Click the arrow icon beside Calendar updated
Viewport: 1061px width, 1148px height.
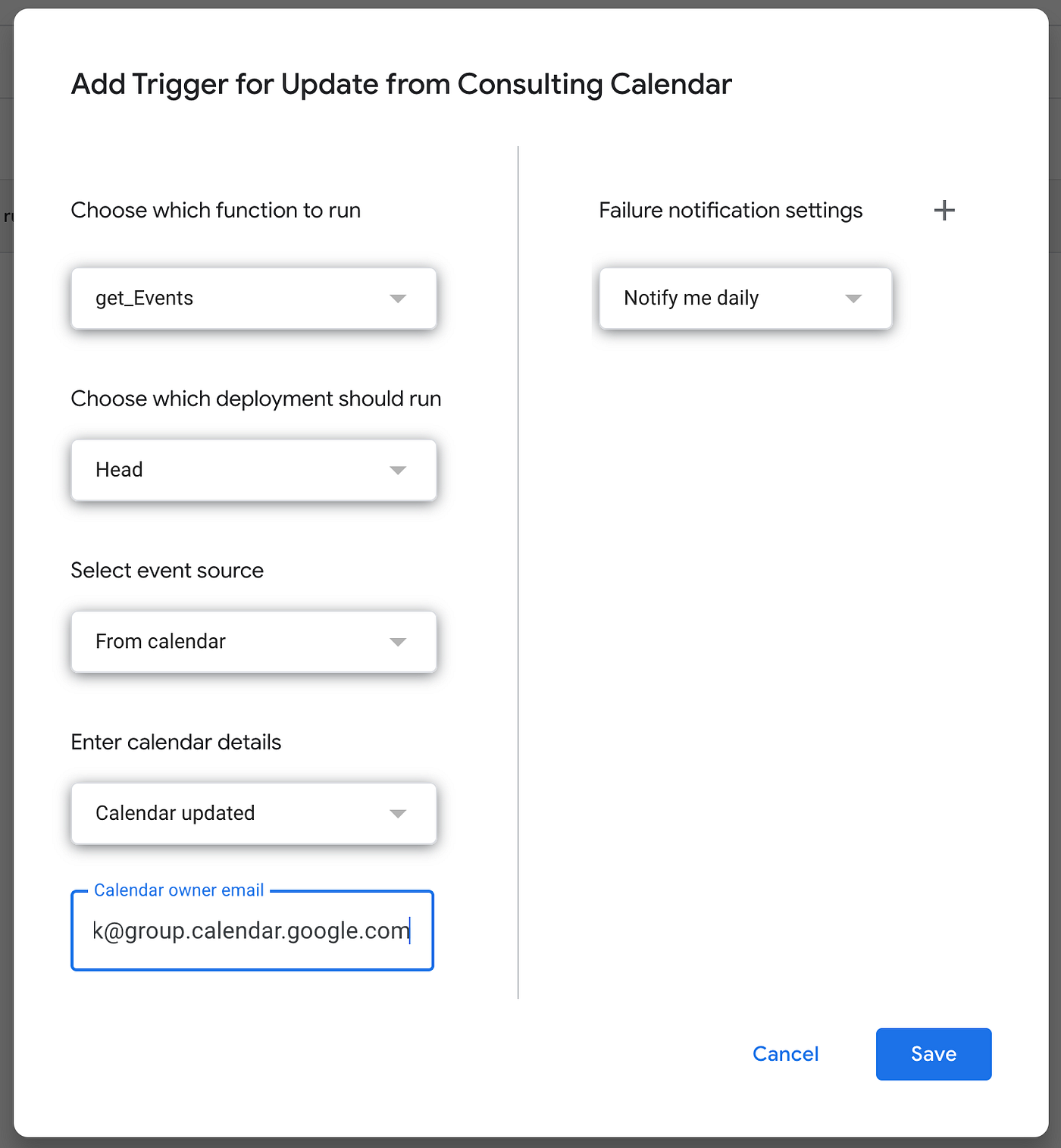(x=398, y=814)
